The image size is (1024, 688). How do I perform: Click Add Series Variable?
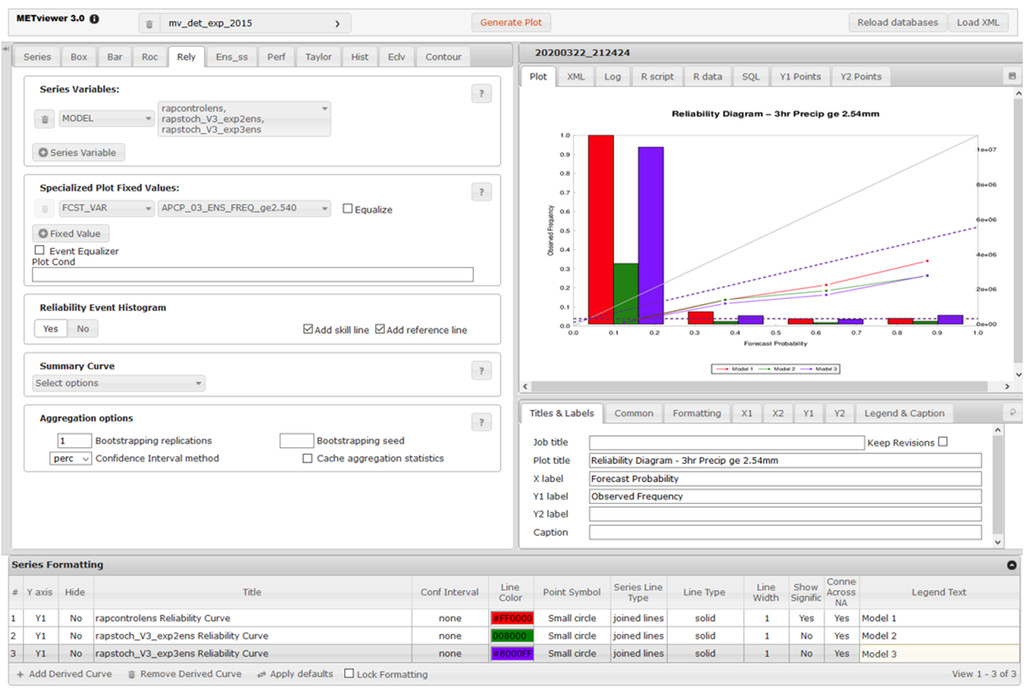click(x=77, y=153)
